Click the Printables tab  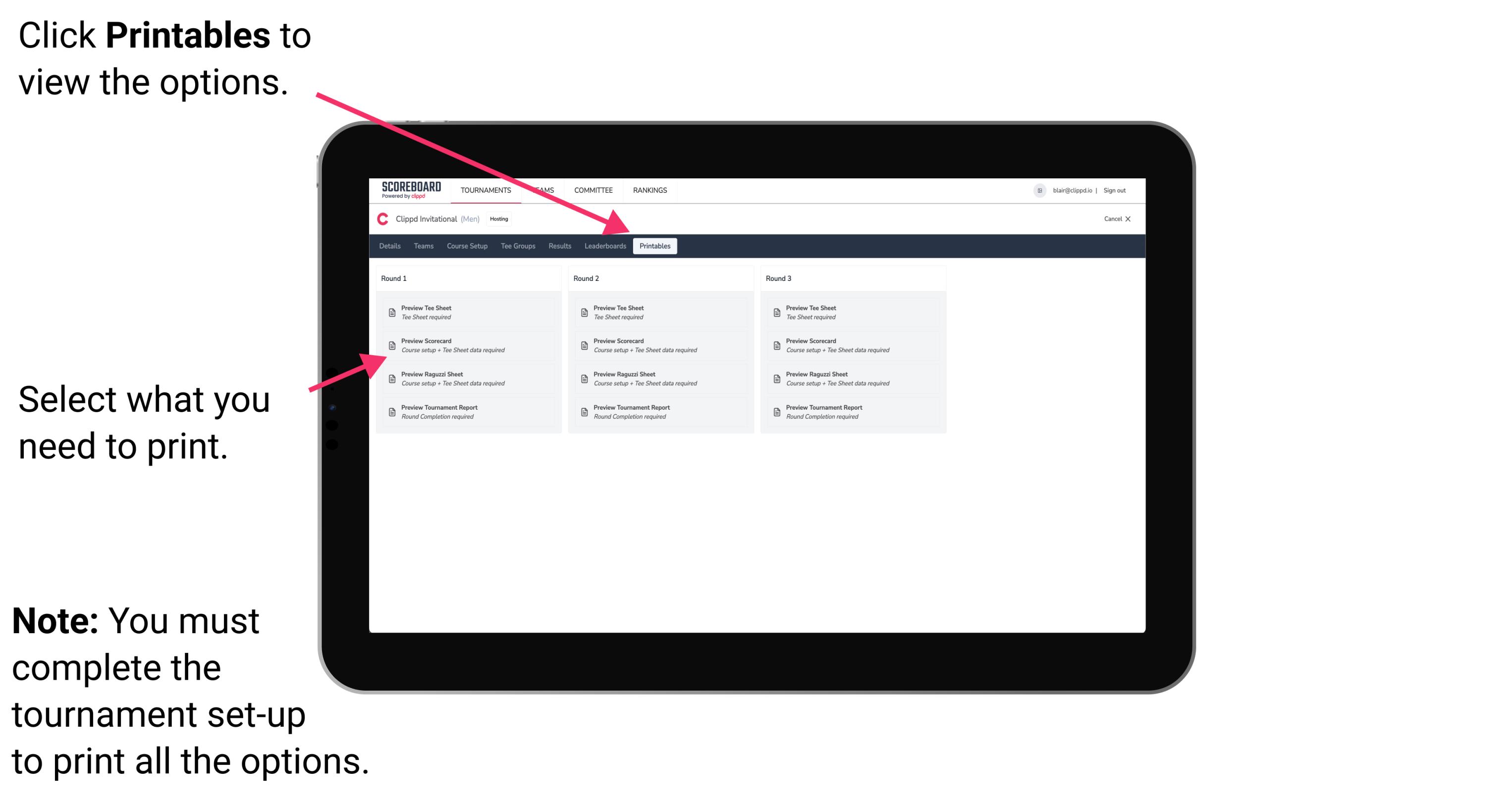coord(654,246)
